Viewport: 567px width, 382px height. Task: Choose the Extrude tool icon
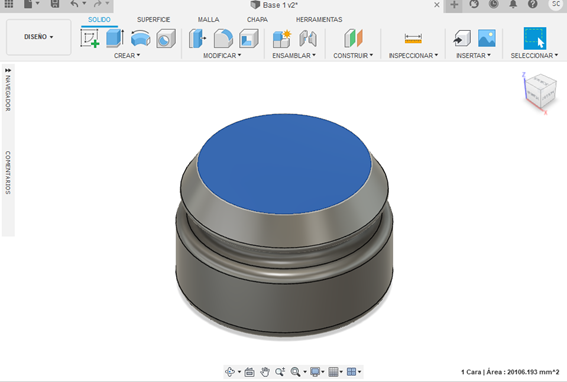pos(115,38)
